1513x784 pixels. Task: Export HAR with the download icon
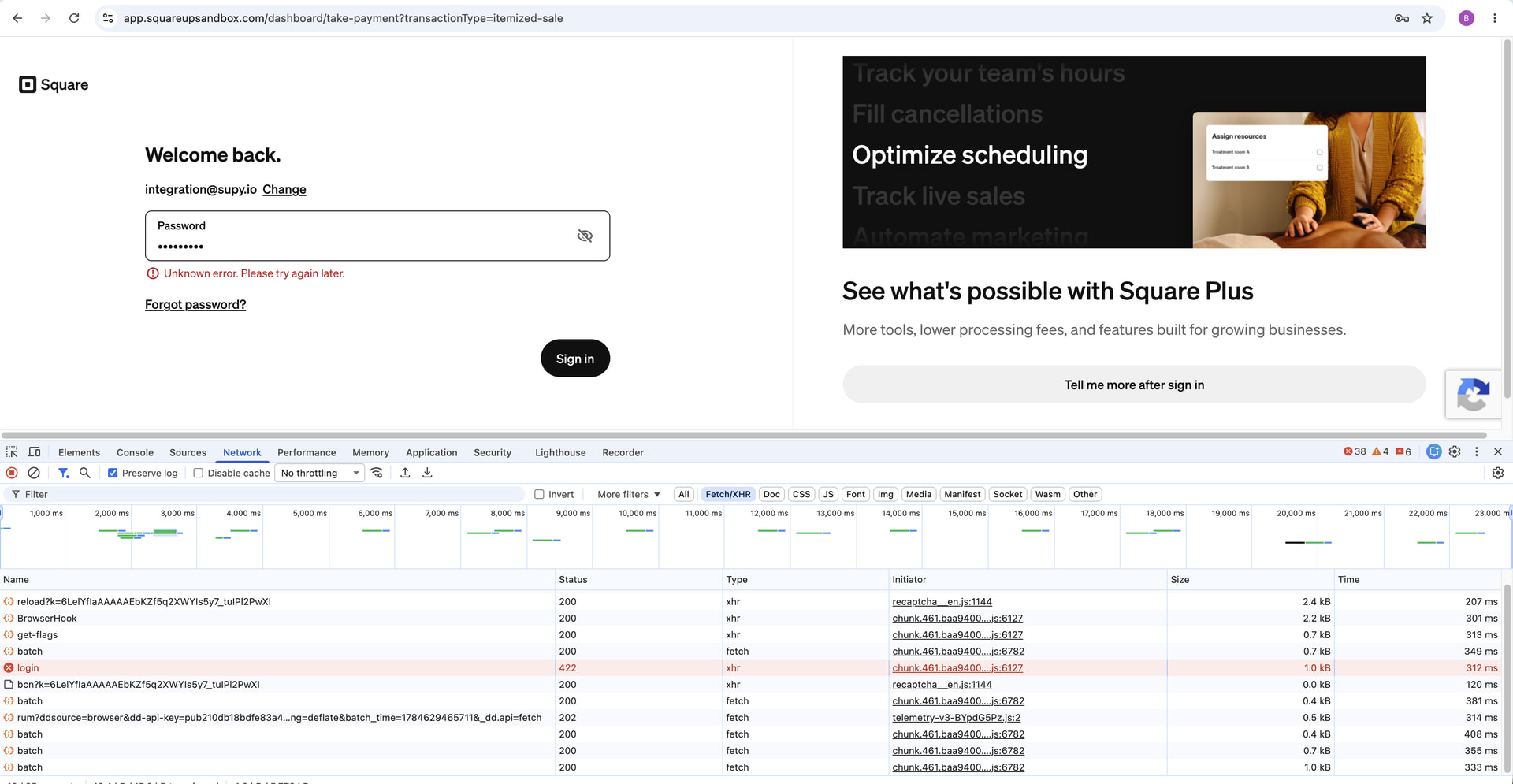pos(427,473)
